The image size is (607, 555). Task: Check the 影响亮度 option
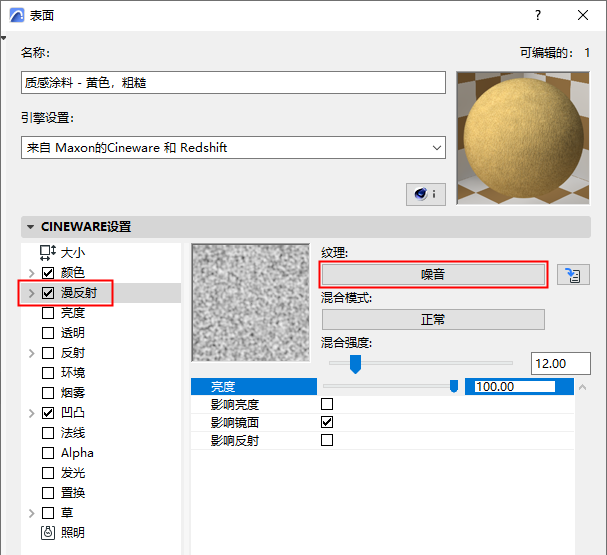327,404
